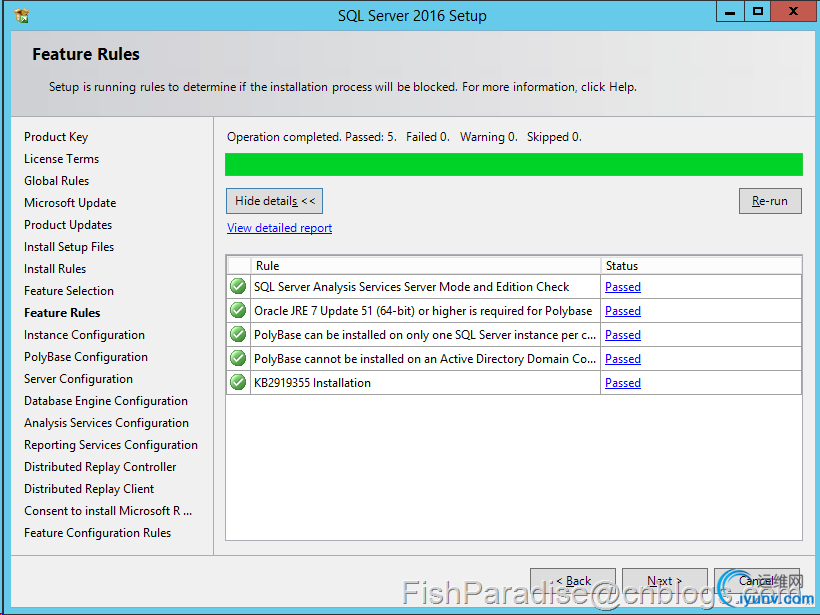Click the Operation completed summary text
Viewport: 820px width, 615px height.
[404, 137]
